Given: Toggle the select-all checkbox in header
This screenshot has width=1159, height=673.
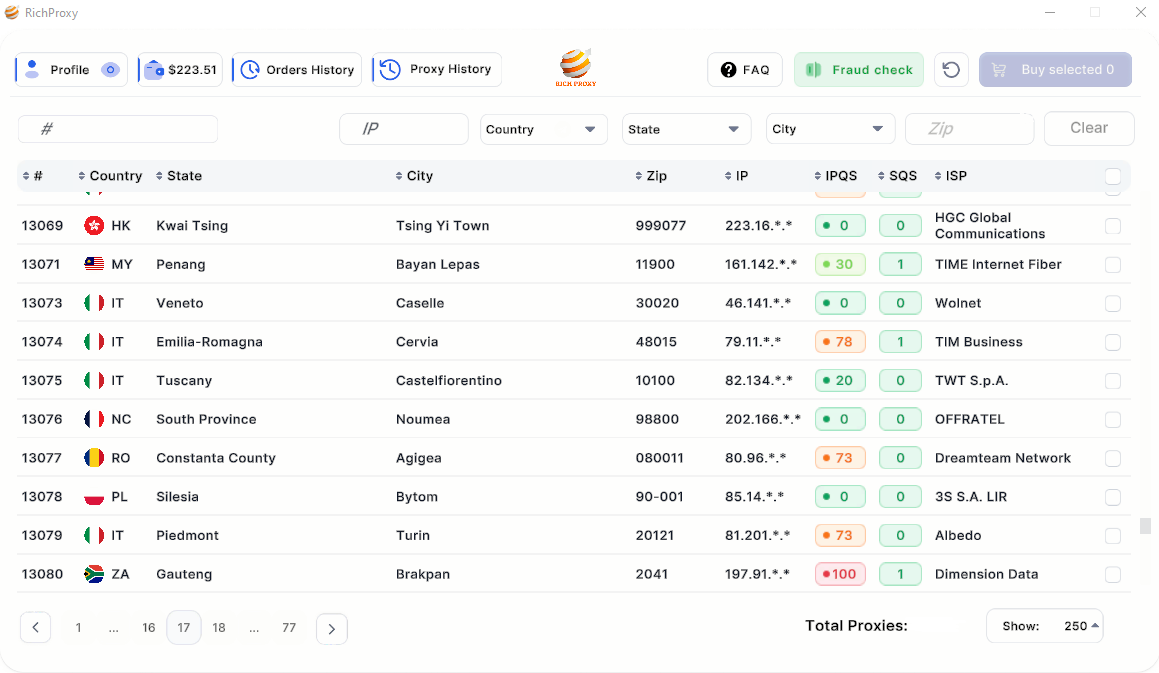Looking at the screenshot, I should click(x=1112, y=177).
